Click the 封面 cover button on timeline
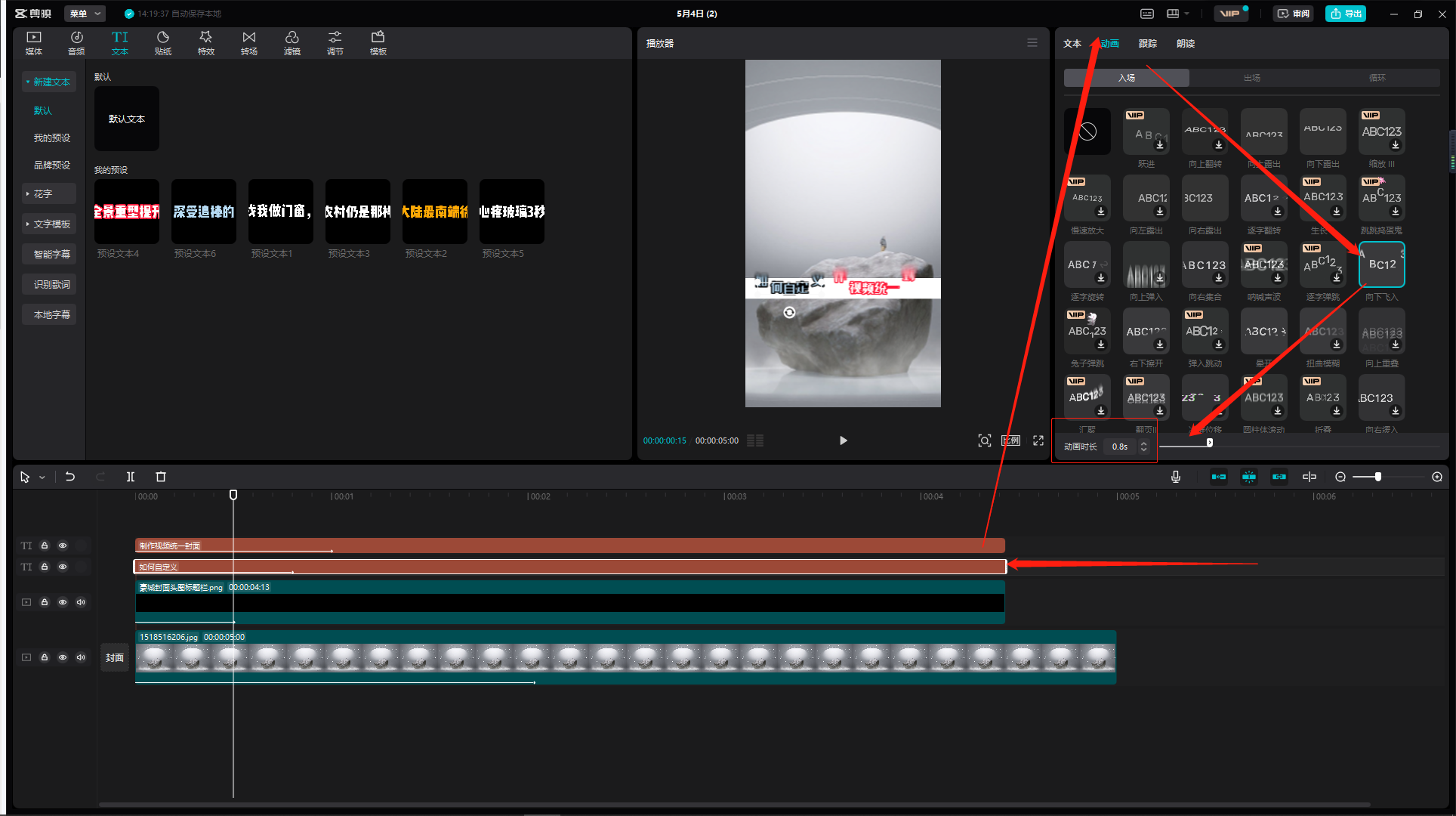 pyautogui.click(x=115, y=657)
